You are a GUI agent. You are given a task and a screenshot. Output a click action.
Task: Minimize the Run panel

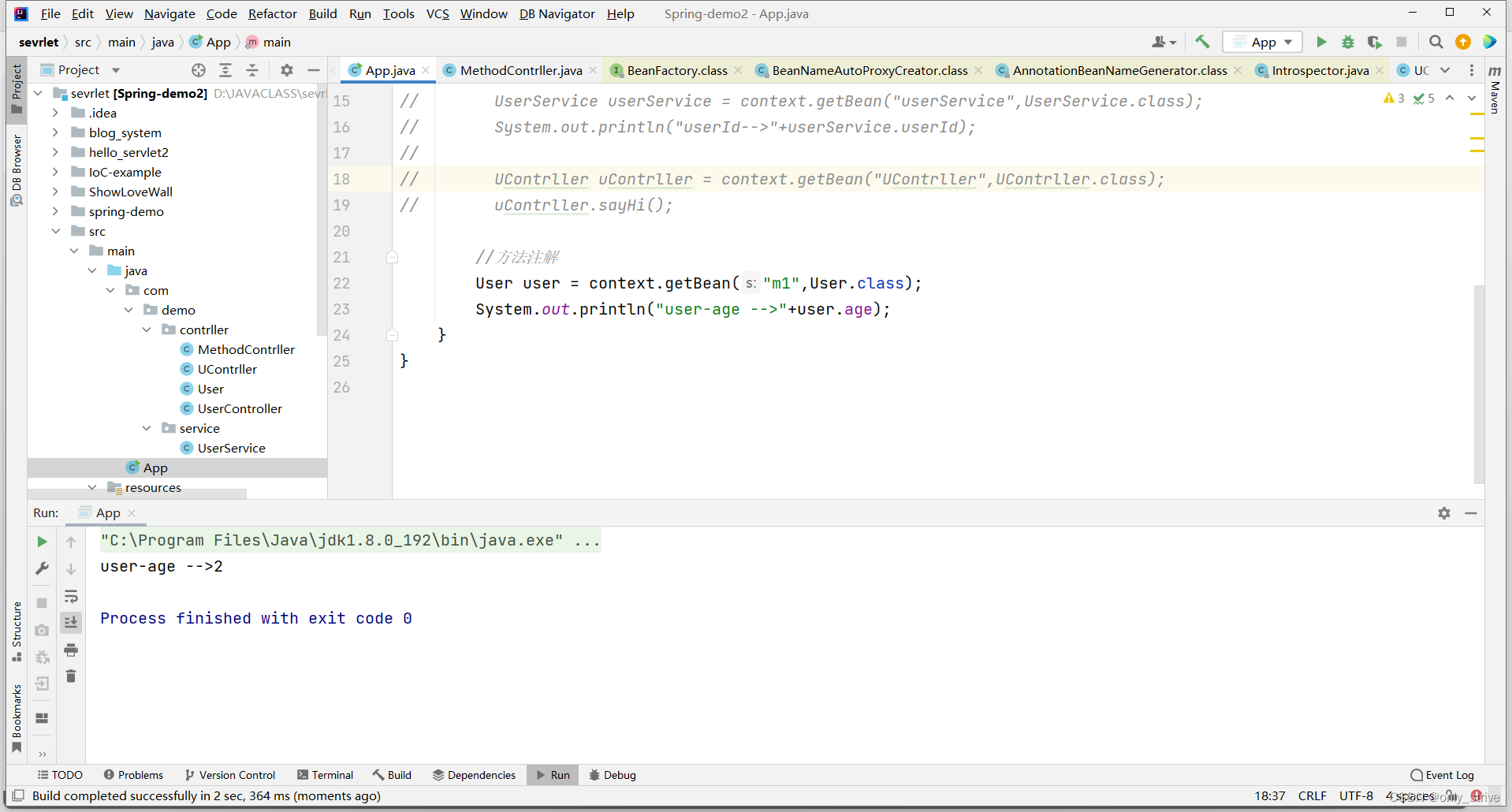coord(1471,513)
